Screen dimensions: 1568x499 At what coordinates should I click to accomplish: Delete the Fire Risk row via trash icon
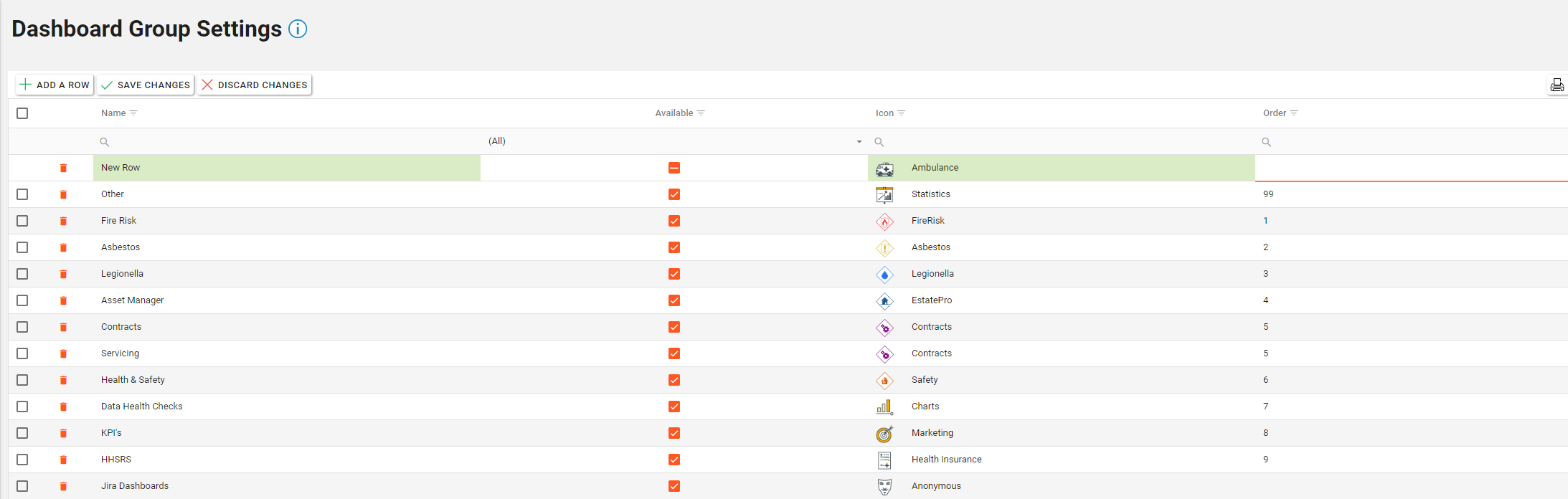tap(63, 221)
